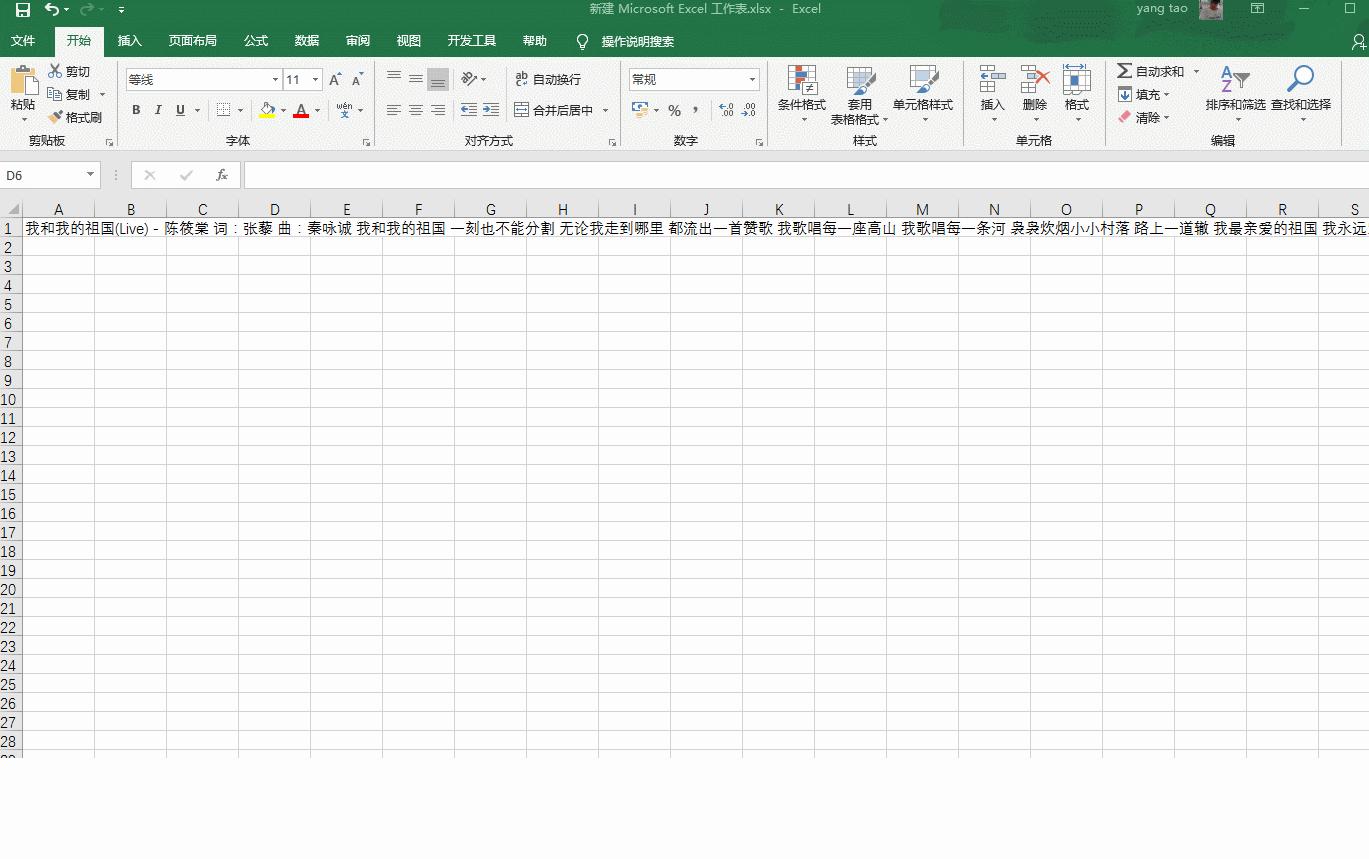Open Find and Select (查找和选择)
Screen dimensions: 1369x859
click(1301, 94)
